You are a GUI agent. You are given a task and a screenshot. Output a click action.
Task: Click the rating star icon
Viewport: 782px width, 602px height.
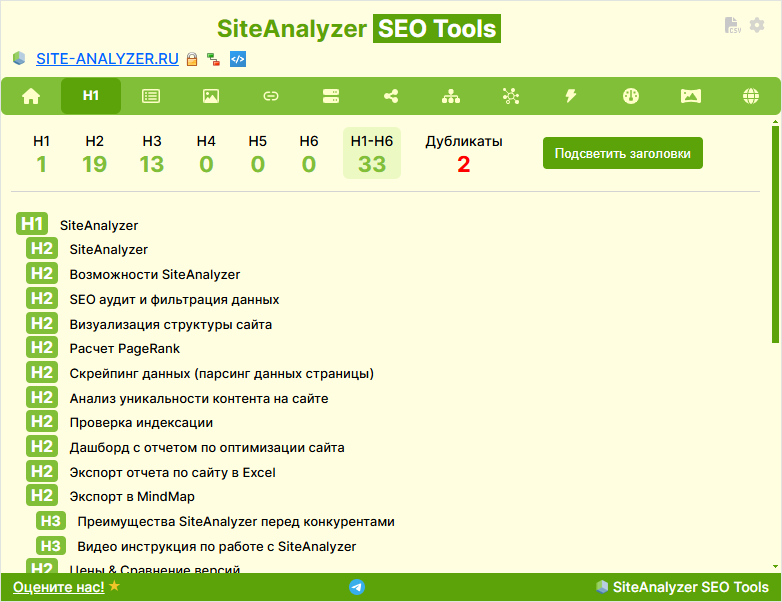[x=114, y=586]
